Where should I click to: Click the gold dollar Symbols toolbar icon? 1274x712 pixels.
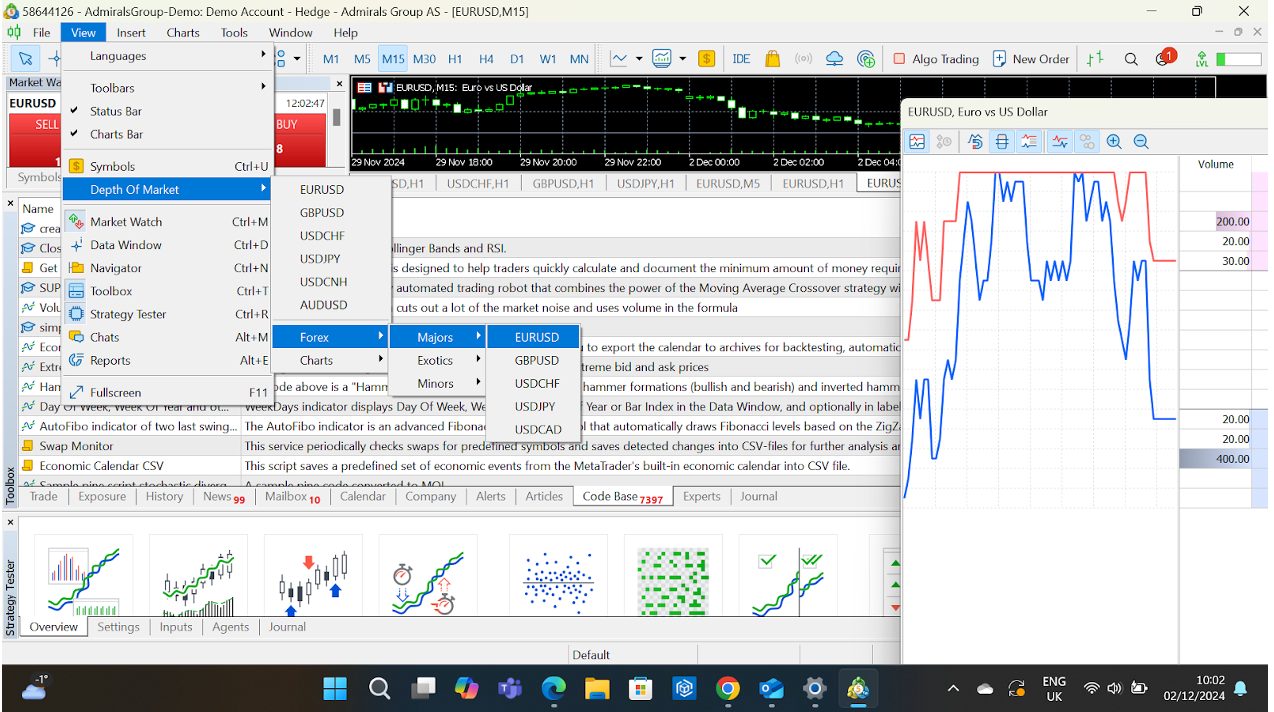click(706, 59)
